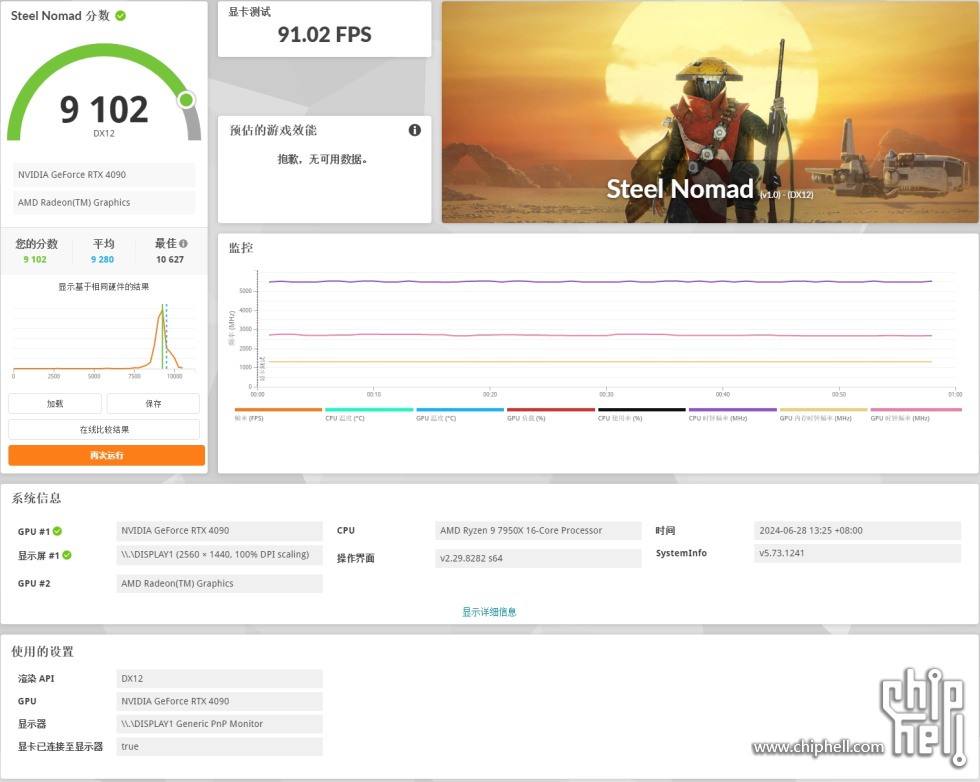Select the NVIDIA GeForce RTX 4090 field under score
The image size is (980, 782).
[104, 175]
